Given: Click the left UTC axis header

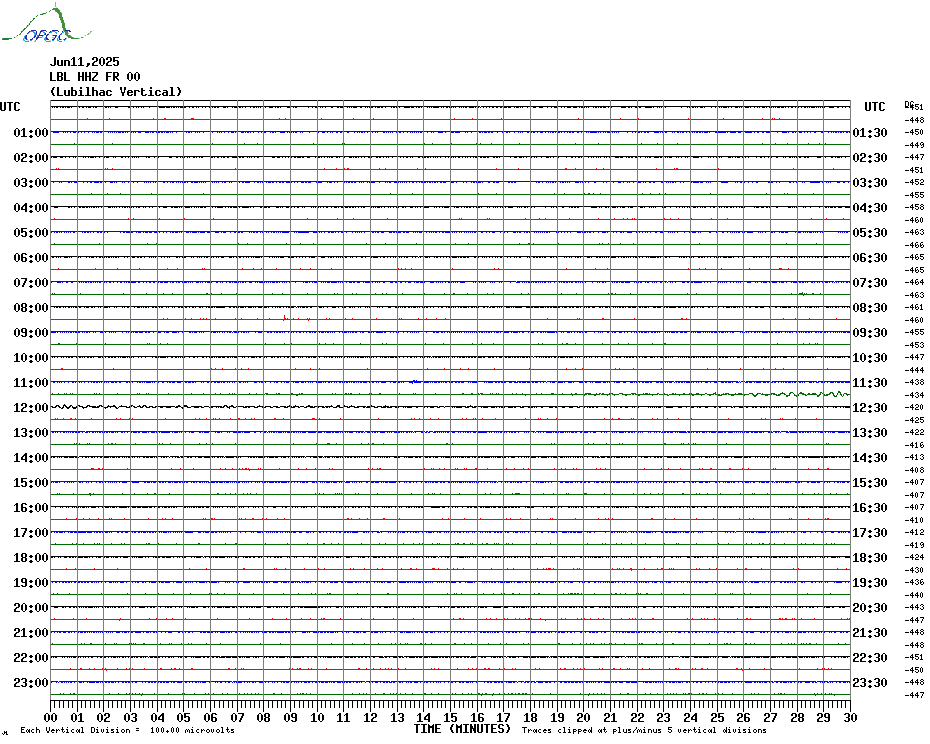Looking at the screenshot, I should point(10,107).
